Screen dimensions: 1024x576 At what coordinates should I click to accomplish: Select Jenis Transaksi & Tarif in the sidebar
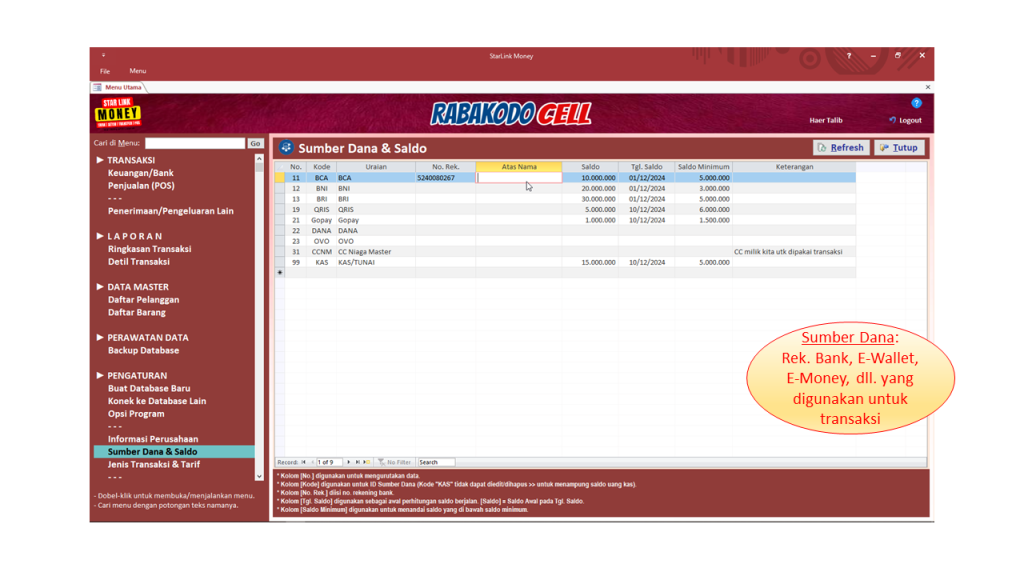click(153, 464)
